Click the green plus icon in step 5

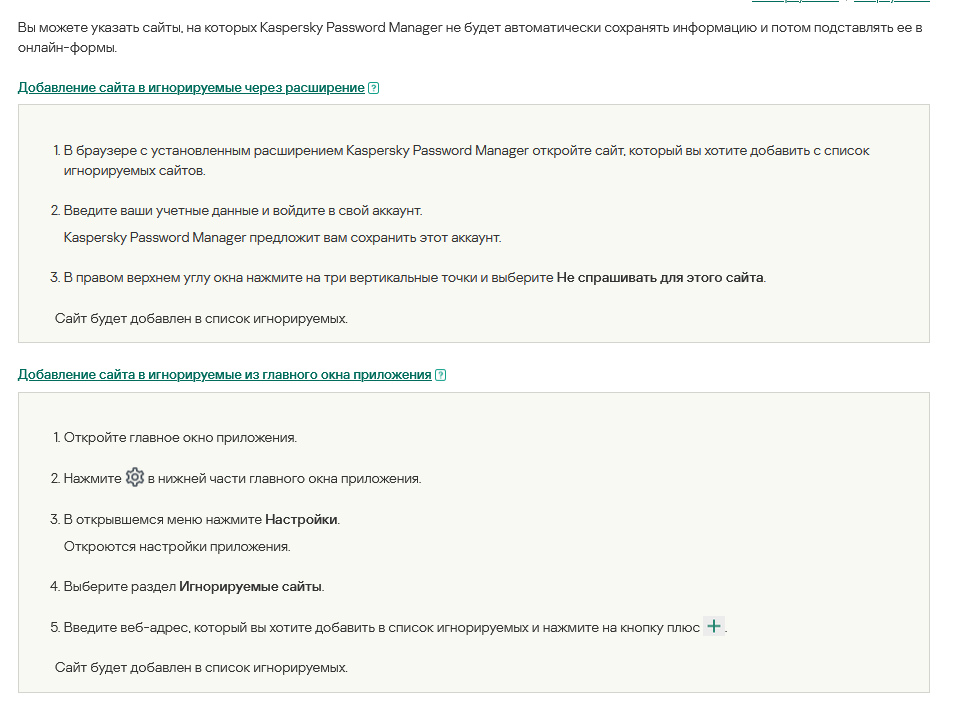pyautogui.click(x=713, y=627)
